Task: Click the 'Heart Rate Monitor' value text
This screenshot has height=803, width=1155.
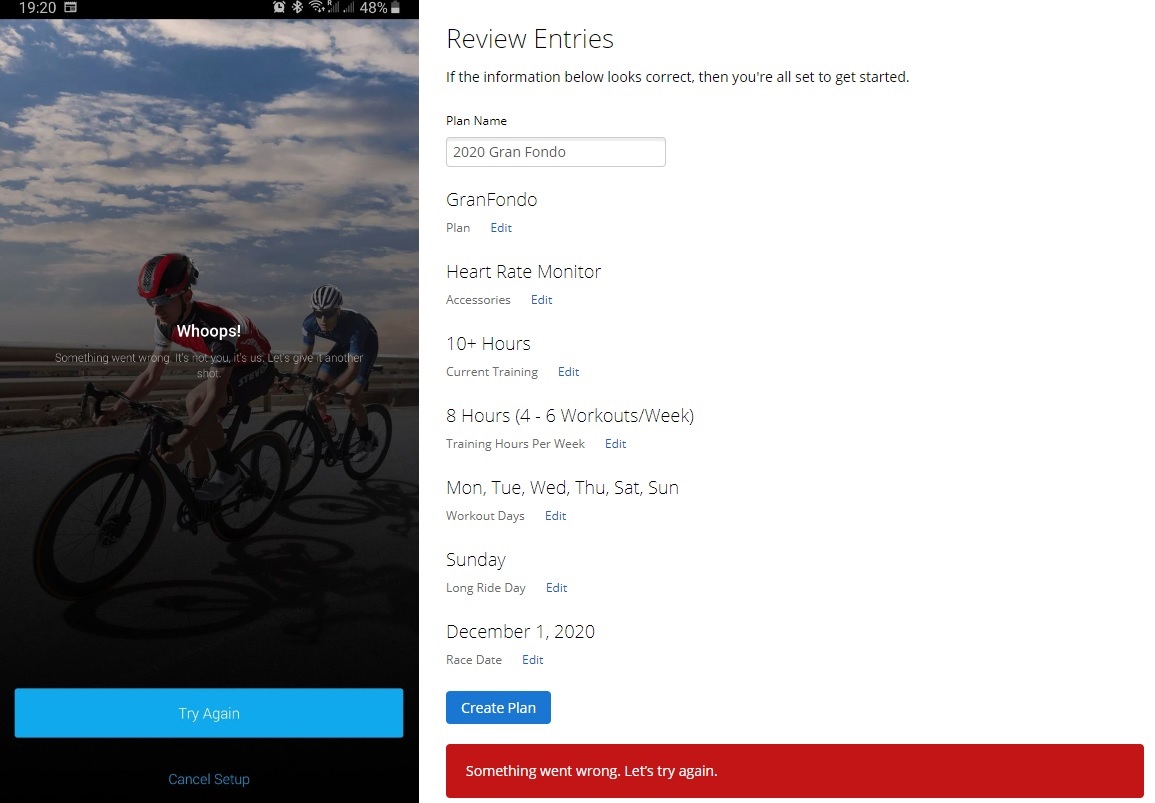Action: 524,272
